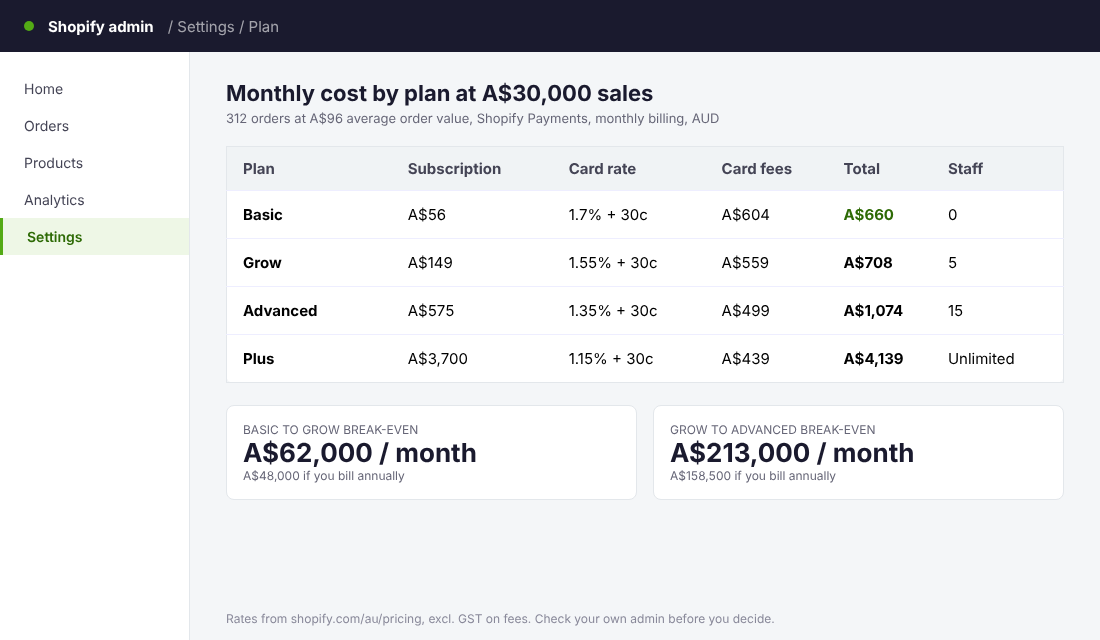Click the A$149 subscription value
This screenshot has width=1100, height=640.
pyautogui.click(x=430, y=262)
